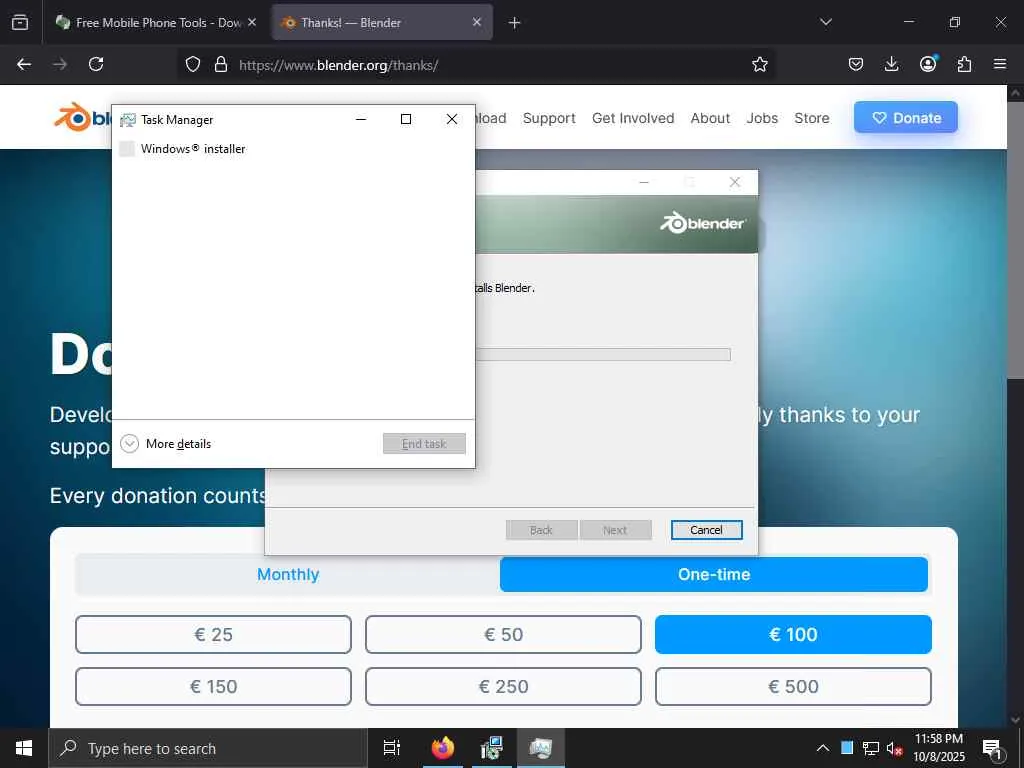Reload the current Blender page
Screen dimensions: 1024x768
point(96,64)
